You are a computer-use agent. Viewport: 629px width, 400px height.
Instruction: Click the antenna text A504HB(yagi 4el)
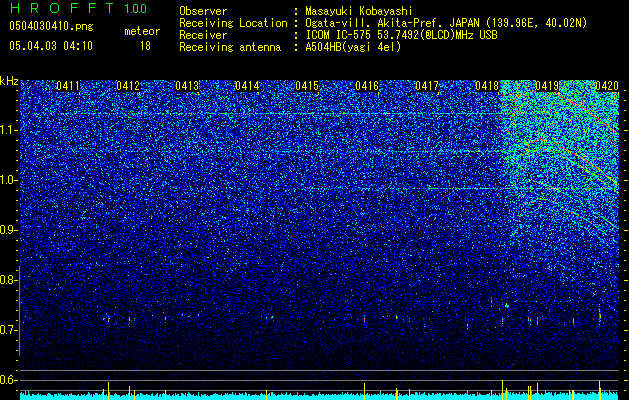353,47
